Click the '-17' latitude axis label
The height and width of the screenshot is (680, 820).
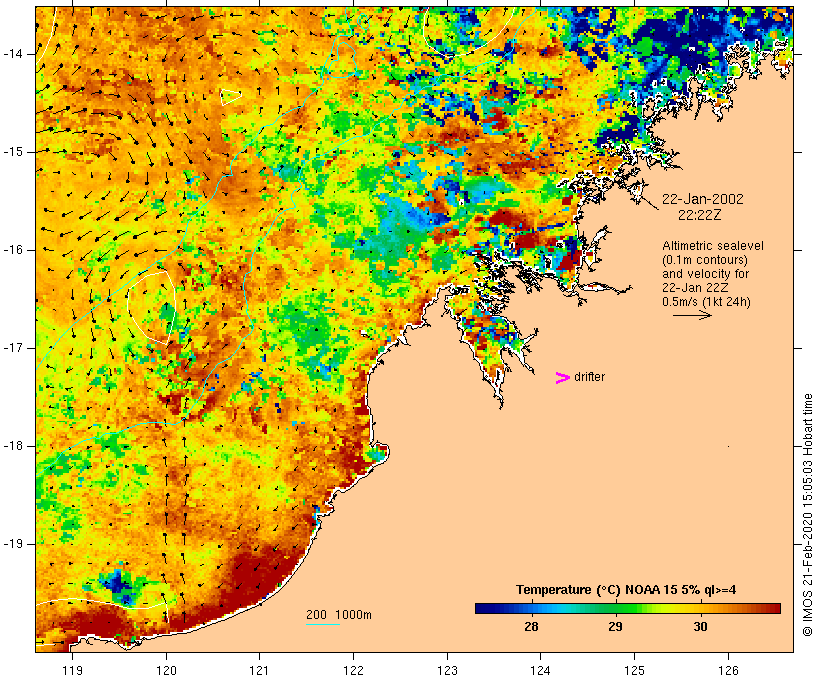coord(13,348)
